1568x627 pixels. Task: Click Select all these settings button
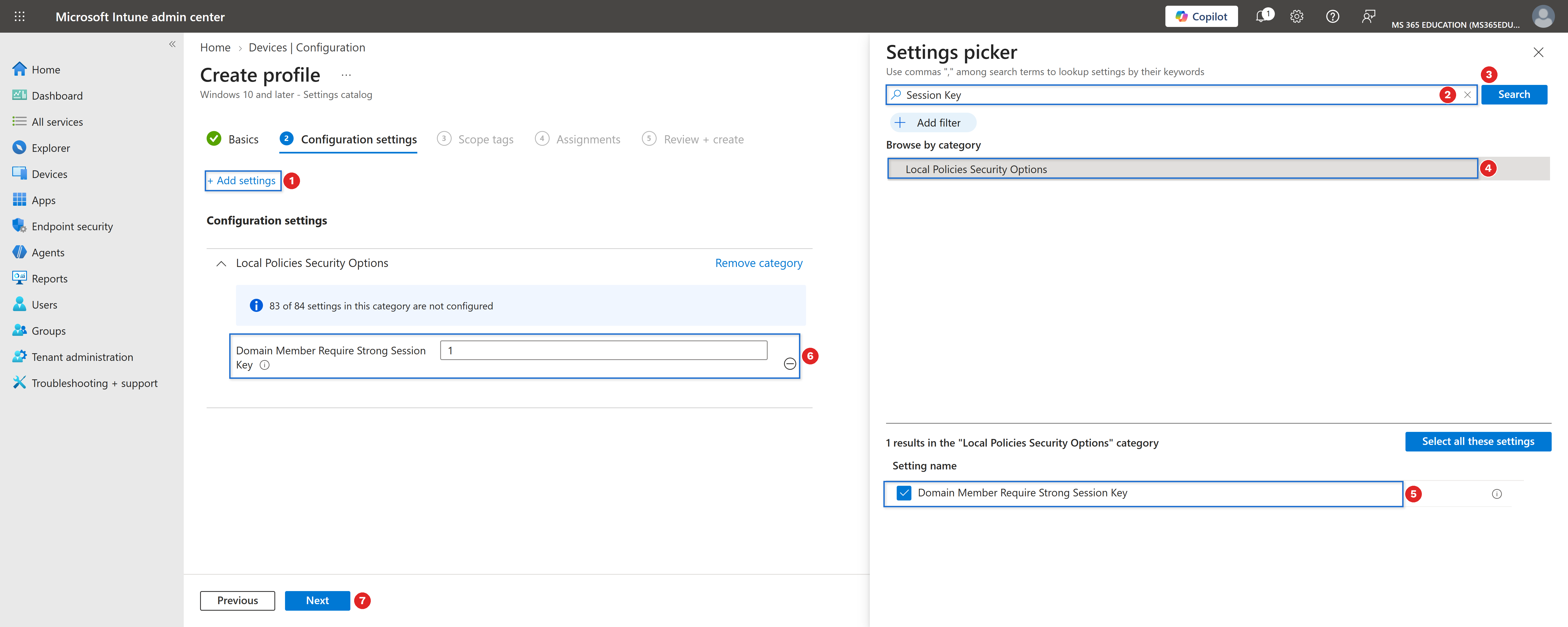tap(1478, 441)
